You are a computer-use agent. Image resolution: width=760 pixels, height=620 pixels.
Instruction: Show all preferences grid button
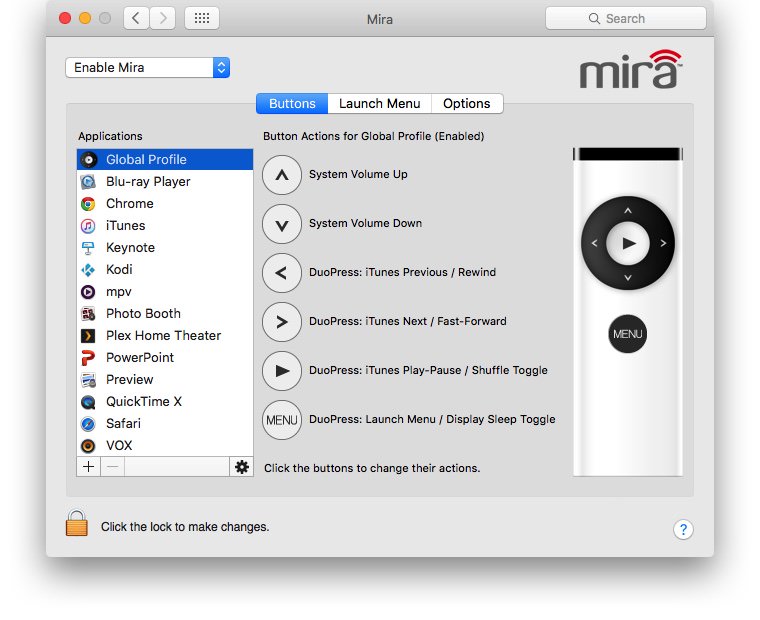coord(202,18)
